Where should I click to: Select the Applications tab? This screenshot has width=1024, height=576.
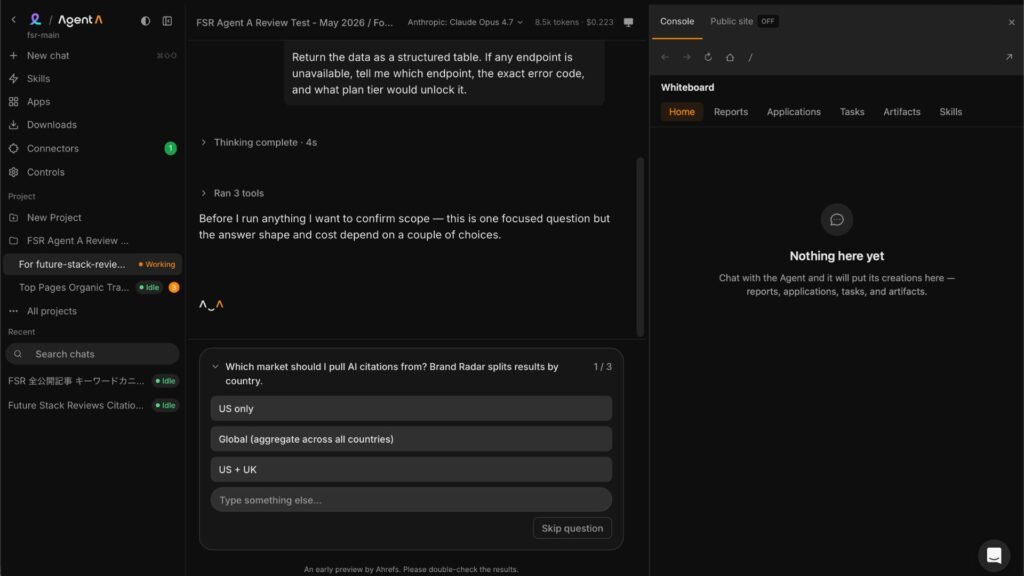(x=793, y=112)
